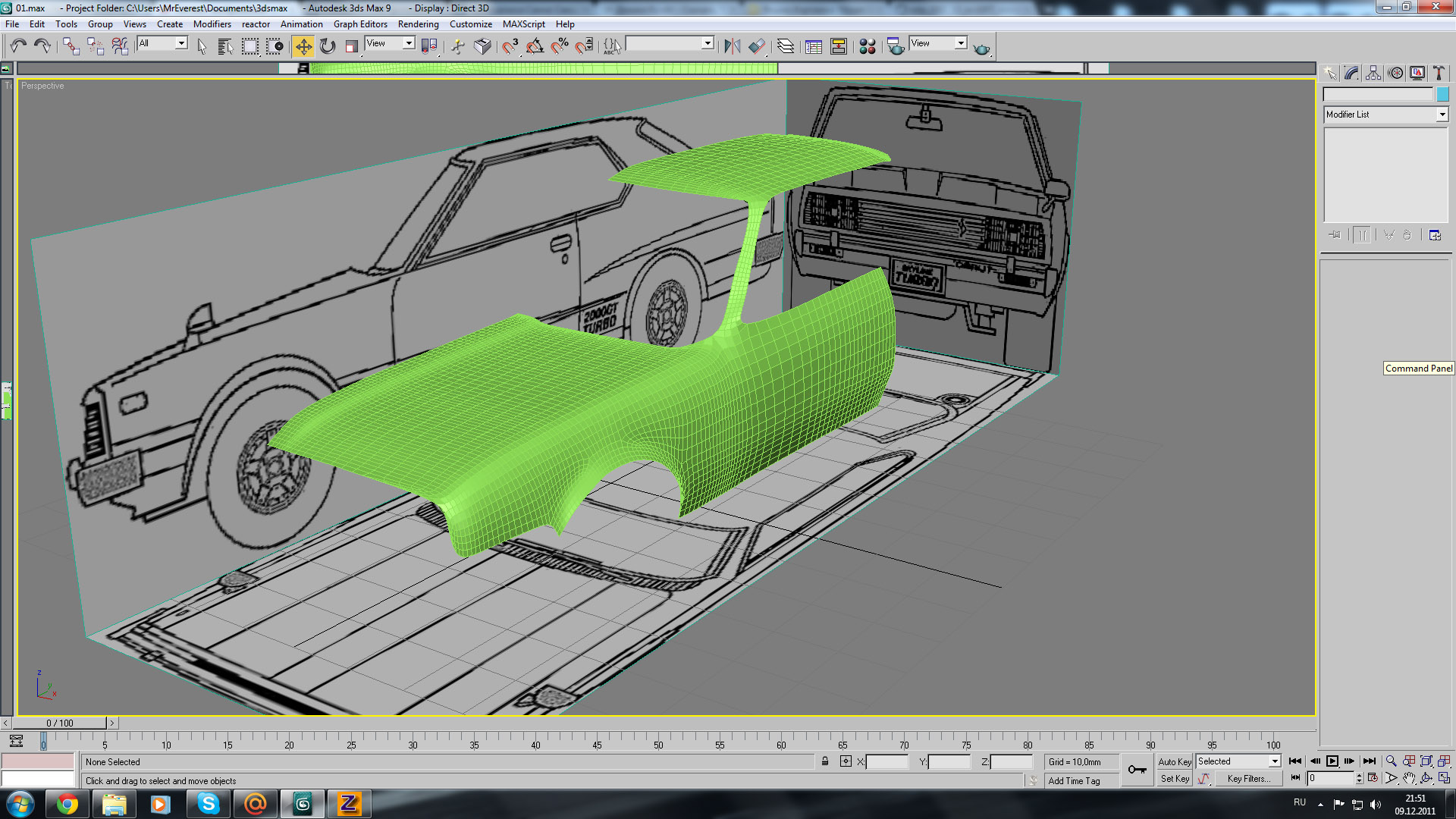The image size is (1456, 819).
Task: Open Select by Name list
Action: click(x=225, y=47)
